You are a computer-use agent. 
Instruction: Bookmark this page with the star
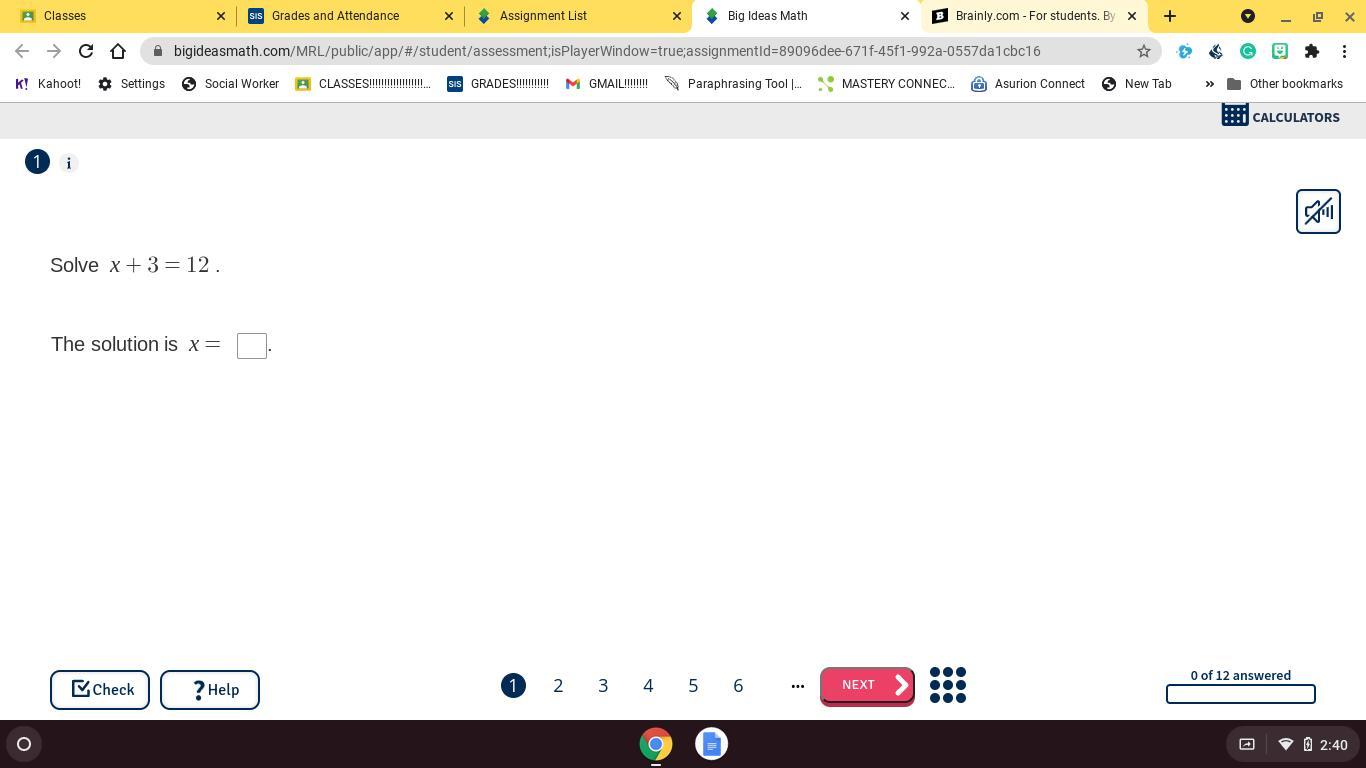[x=1144, y=51]
